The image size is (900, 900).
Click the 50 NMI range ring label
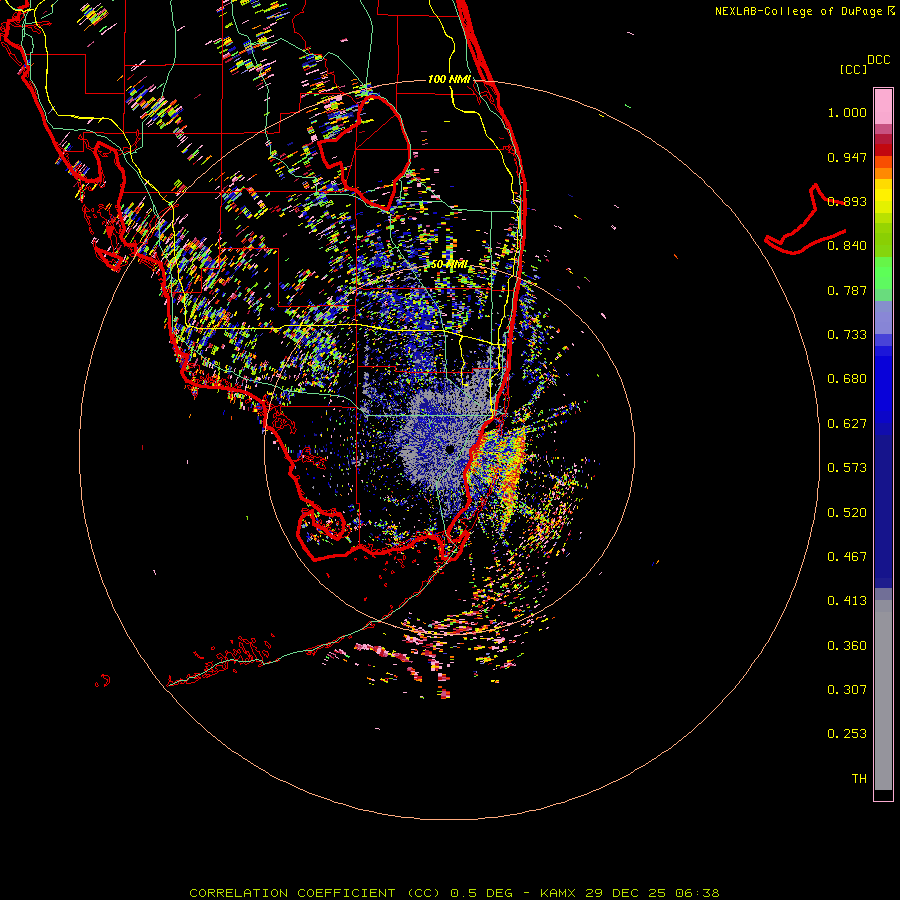click(449, 265)
